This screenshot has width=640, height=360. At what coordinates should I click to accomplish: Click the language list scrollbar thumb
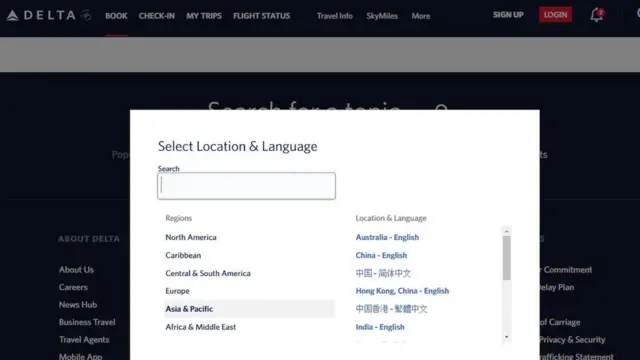[507, 258]
